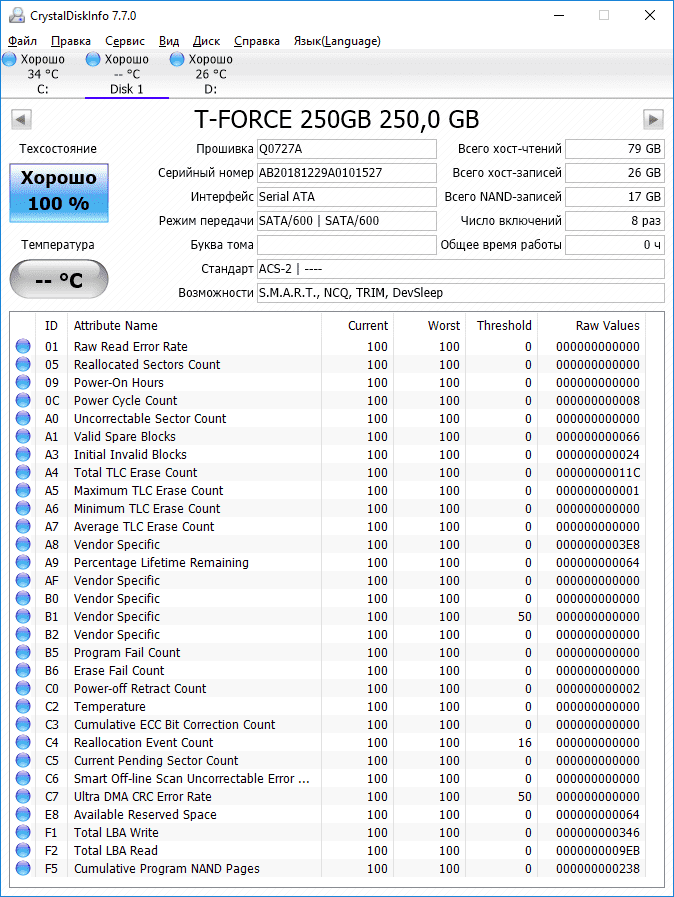Click the Хорошо 100 % health status button

click(59, 192)
